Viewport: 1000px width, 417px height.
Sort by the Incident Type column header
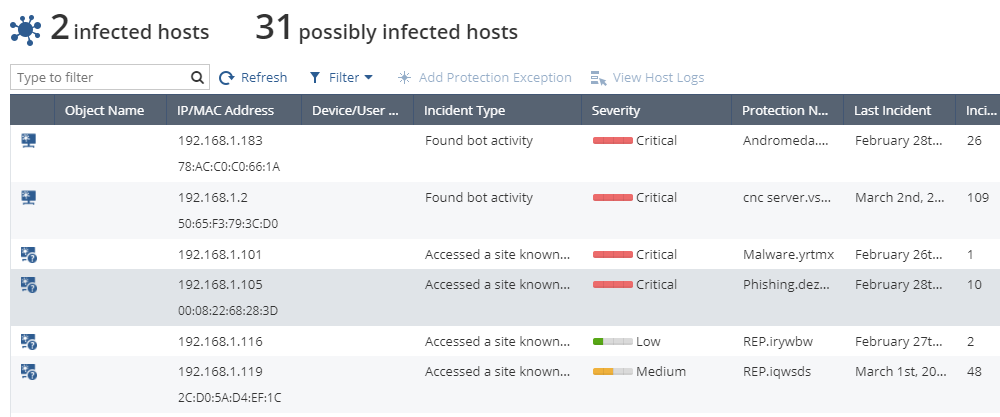point(464,110)
